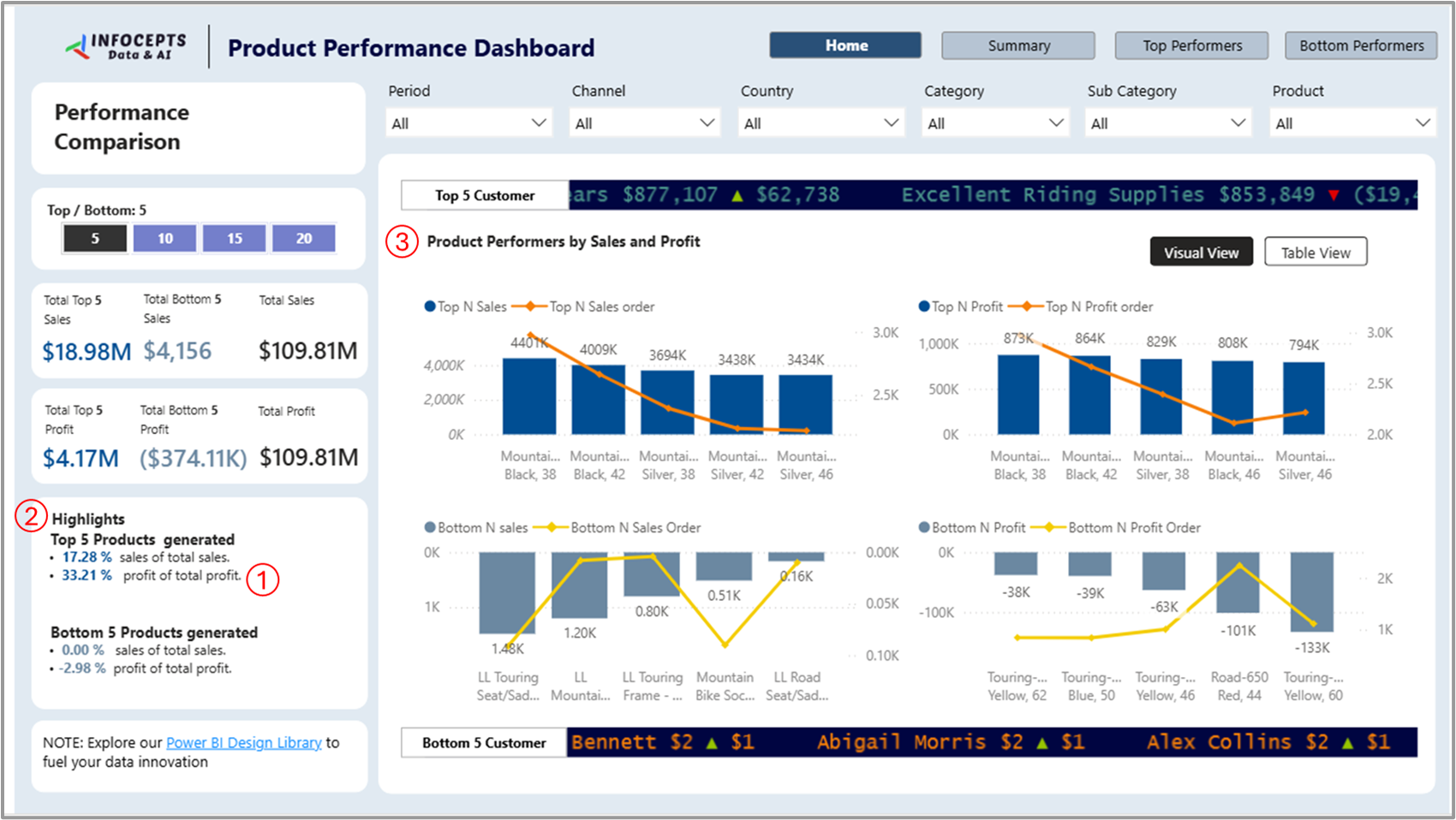Open the Top Performers tab
The height and width of the screenshot is (820, 1456).
tap(1190, 45)
